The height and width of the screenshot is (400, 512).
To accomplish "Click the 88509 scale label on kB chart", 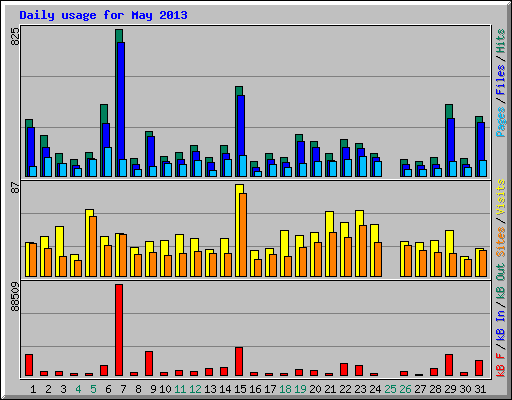I will coord(15,296).
